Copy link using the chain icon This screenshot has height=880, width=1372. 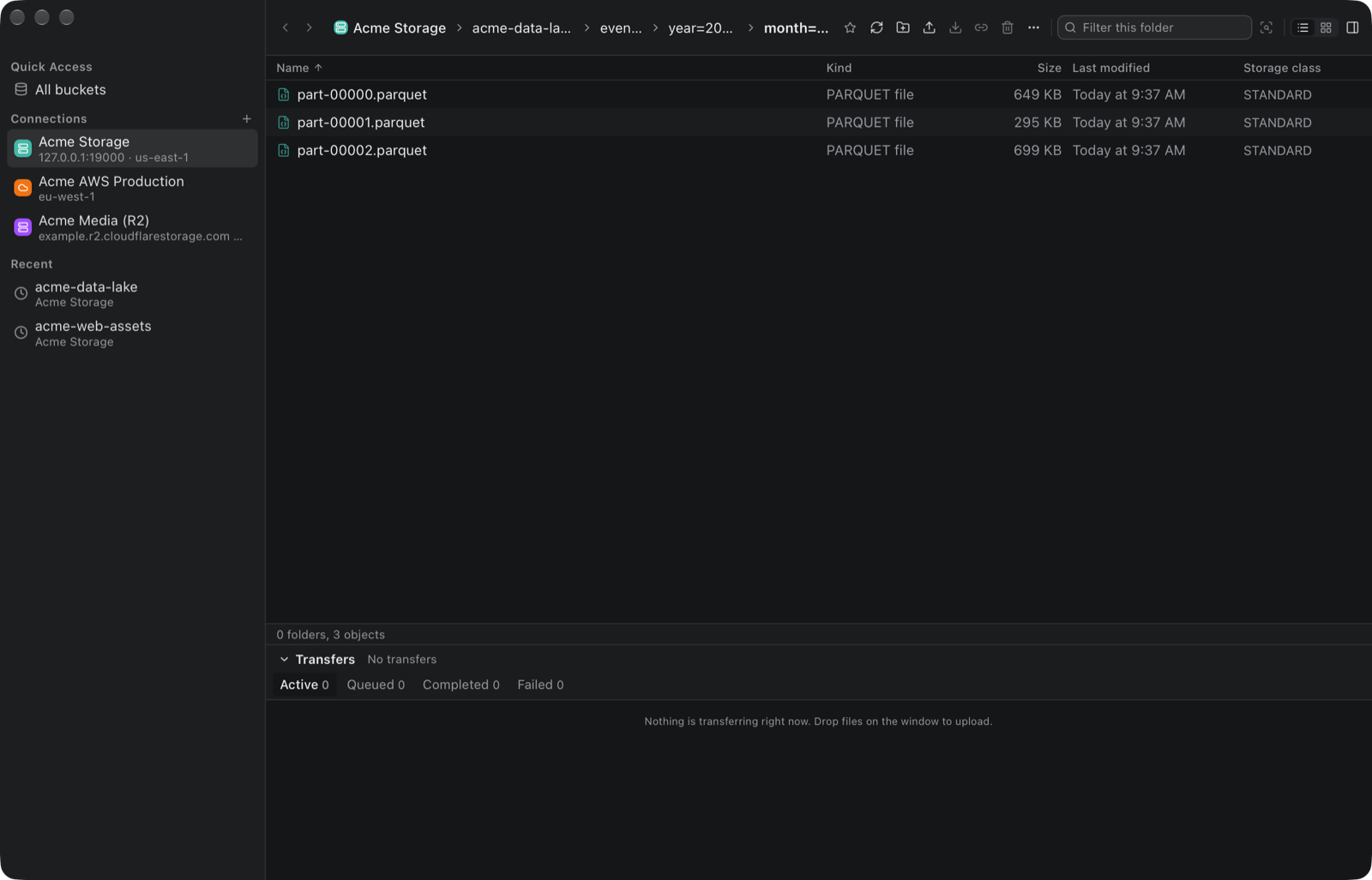[981, 27]
